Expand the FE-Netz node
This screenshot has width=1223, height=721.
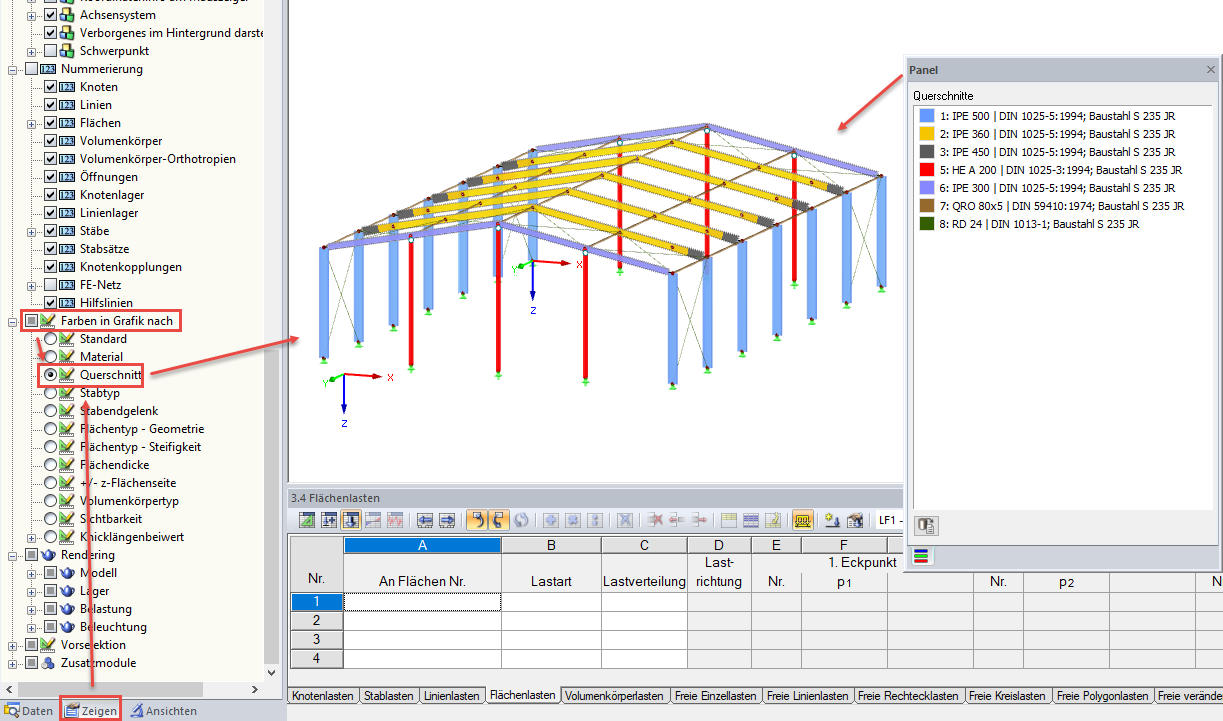coord(32,285)
